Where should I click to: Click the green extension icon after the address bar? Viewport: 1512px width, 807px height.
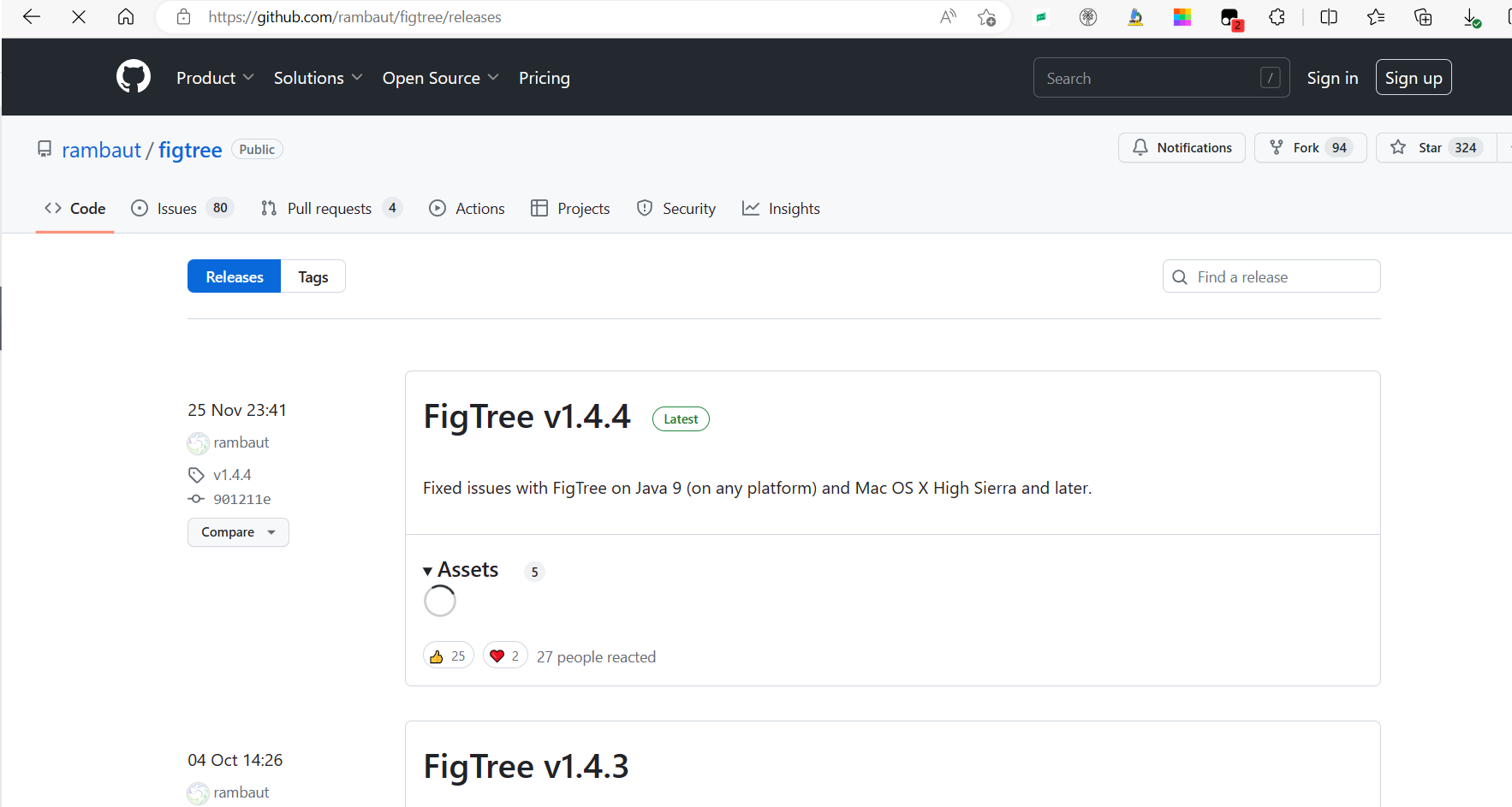tap(1041, 17)
